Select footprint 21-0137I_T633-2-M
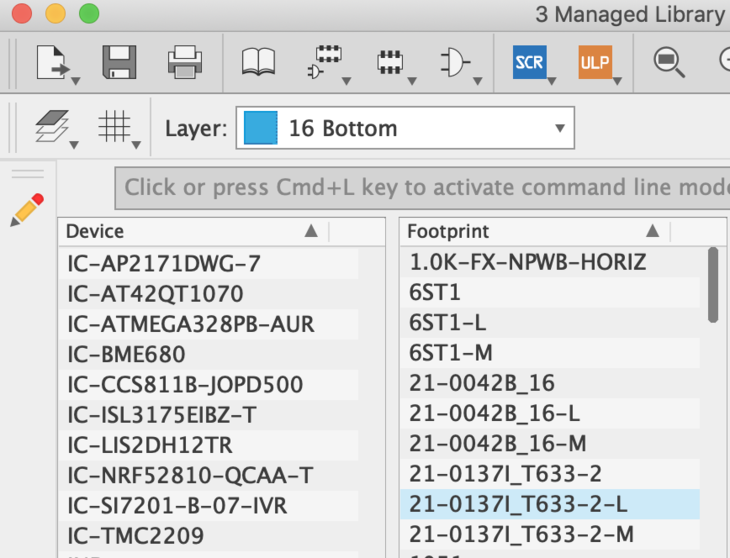 pos(550,534)
